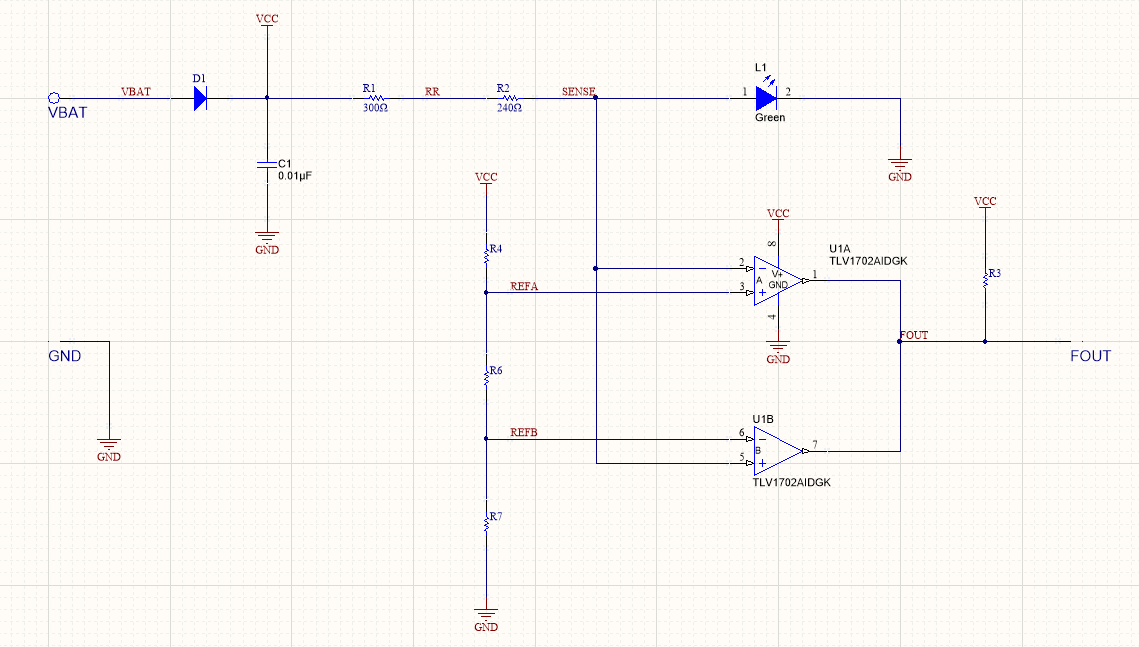Select the SENSE net label

tap(578, 91)
